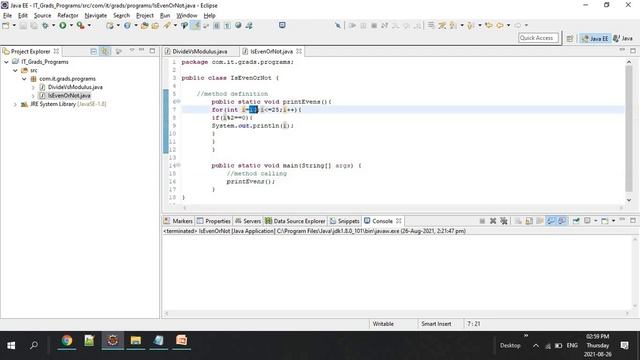
Task: Open the notification center icon
Action: (624, 345)
